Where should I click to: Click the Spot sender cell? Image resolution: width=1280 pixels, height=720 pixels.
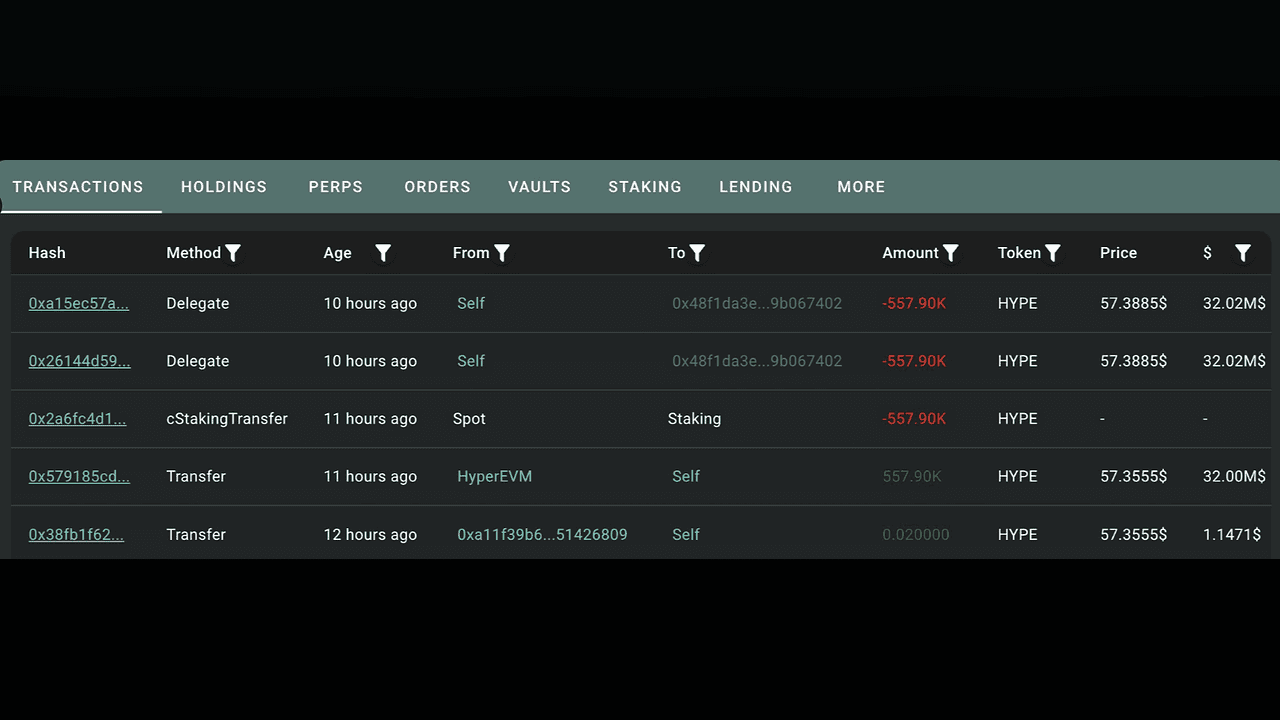point(469,419)
